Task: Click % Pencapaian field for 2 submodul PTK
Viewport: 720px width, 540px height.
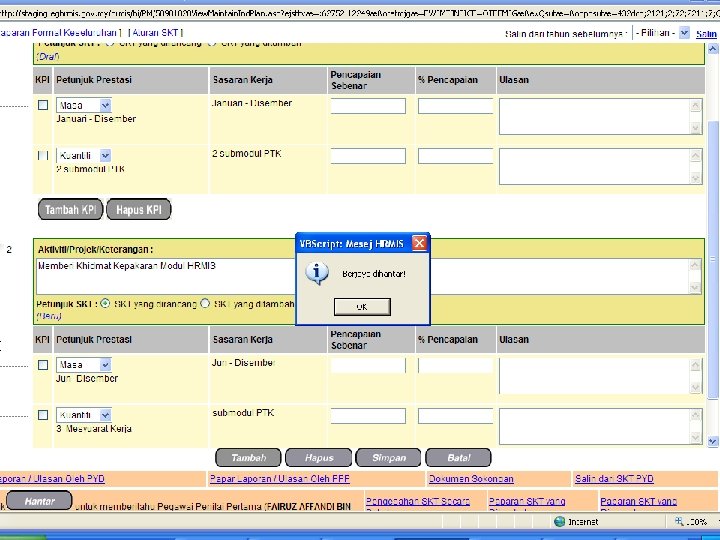Action: click(455, 156)
